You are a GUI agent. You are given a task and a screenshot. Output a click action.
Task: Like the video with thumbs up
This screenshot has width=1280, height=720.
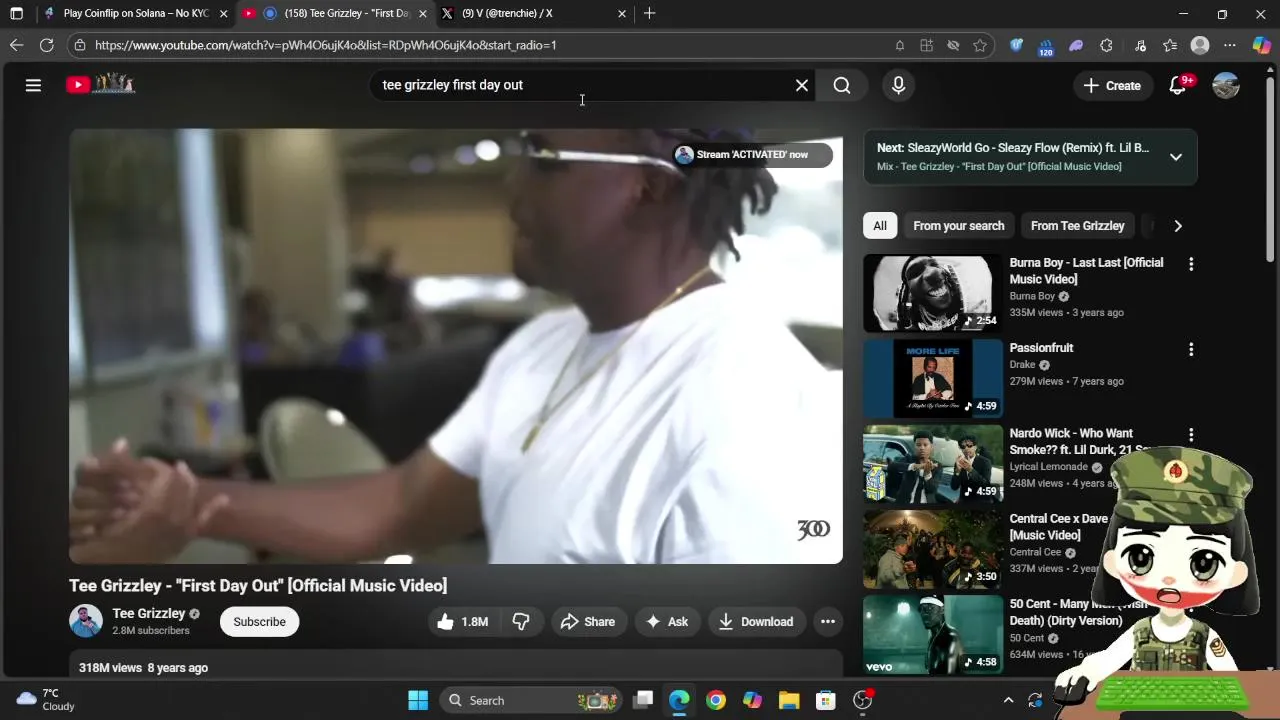point(462,621)
